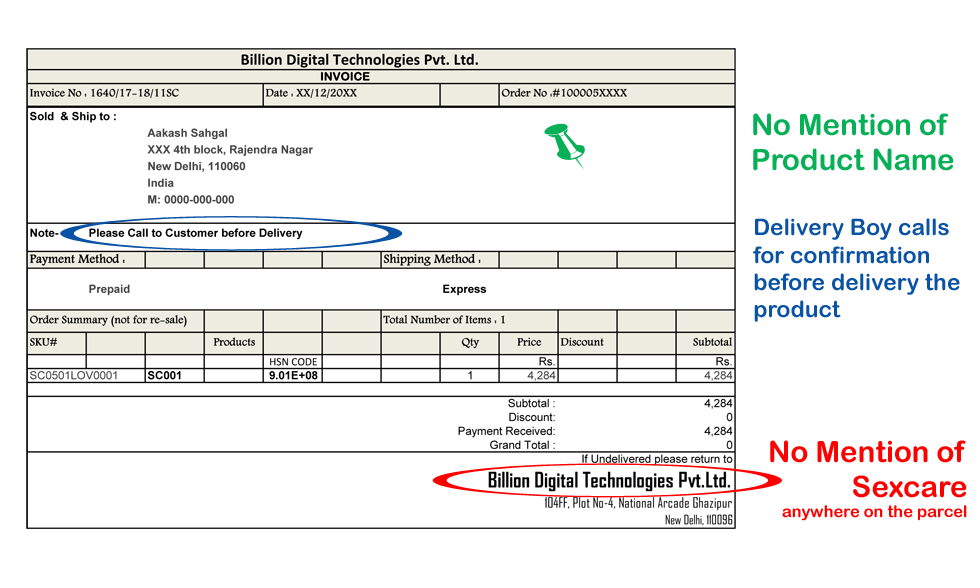Click the SC001 product cell
Image resolution: width=980 pixels, height=588 pixels.
(x=163, y=376)
